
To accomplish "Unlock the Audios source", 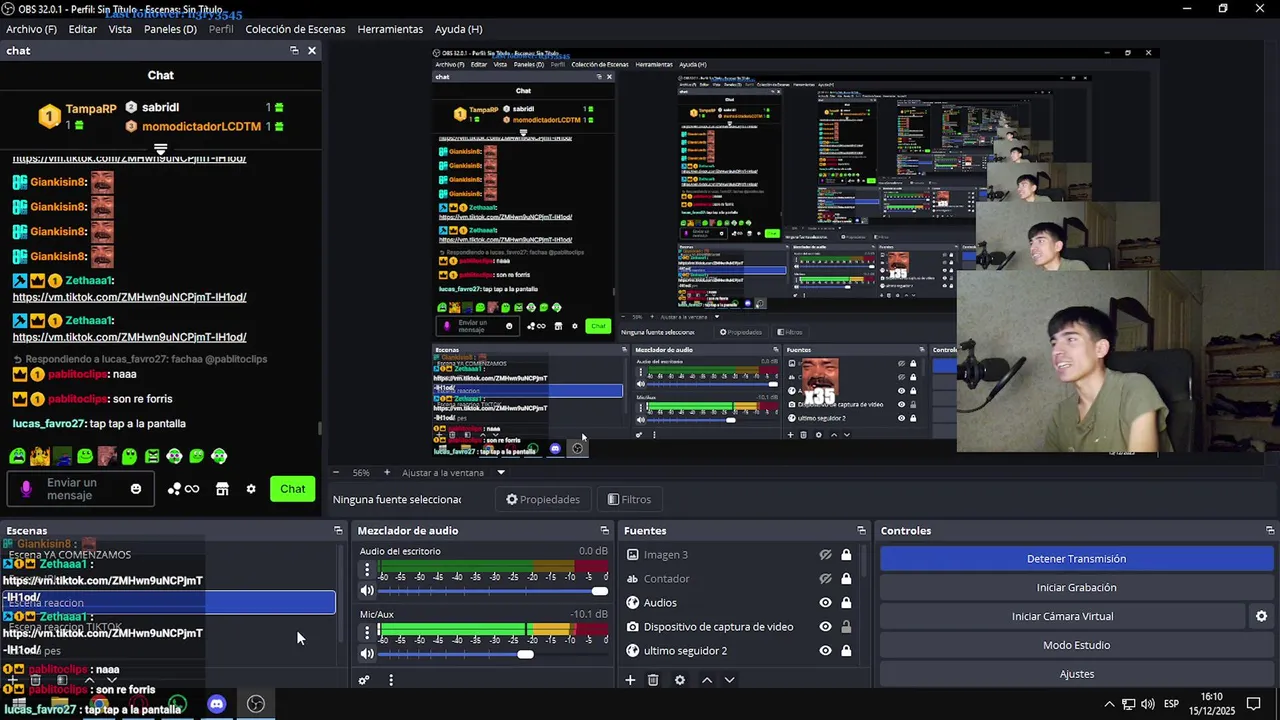I will pos(846,603).
